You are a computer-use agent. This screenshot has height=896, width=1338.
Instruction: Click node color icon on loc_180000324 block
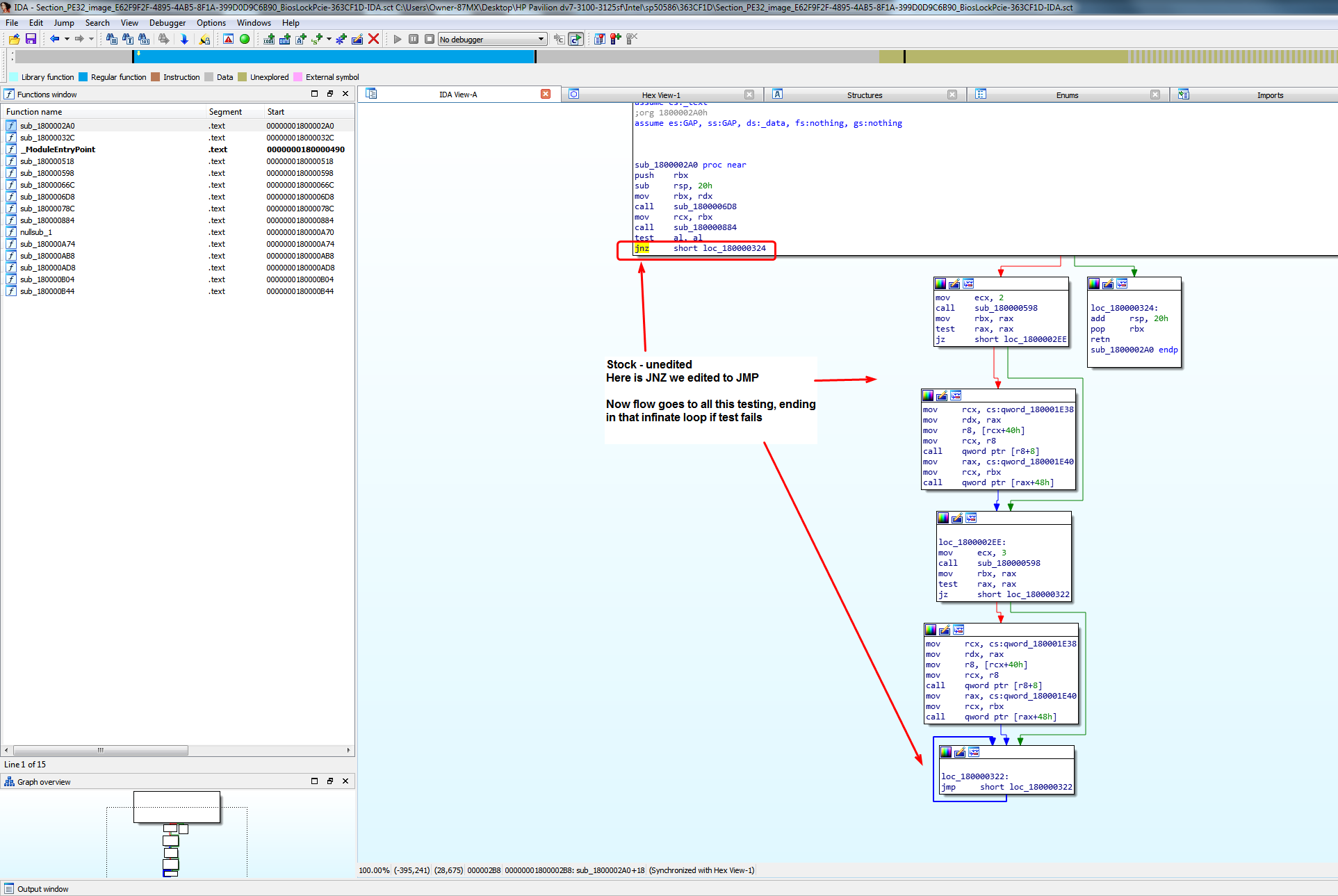tap(1094, 284)
